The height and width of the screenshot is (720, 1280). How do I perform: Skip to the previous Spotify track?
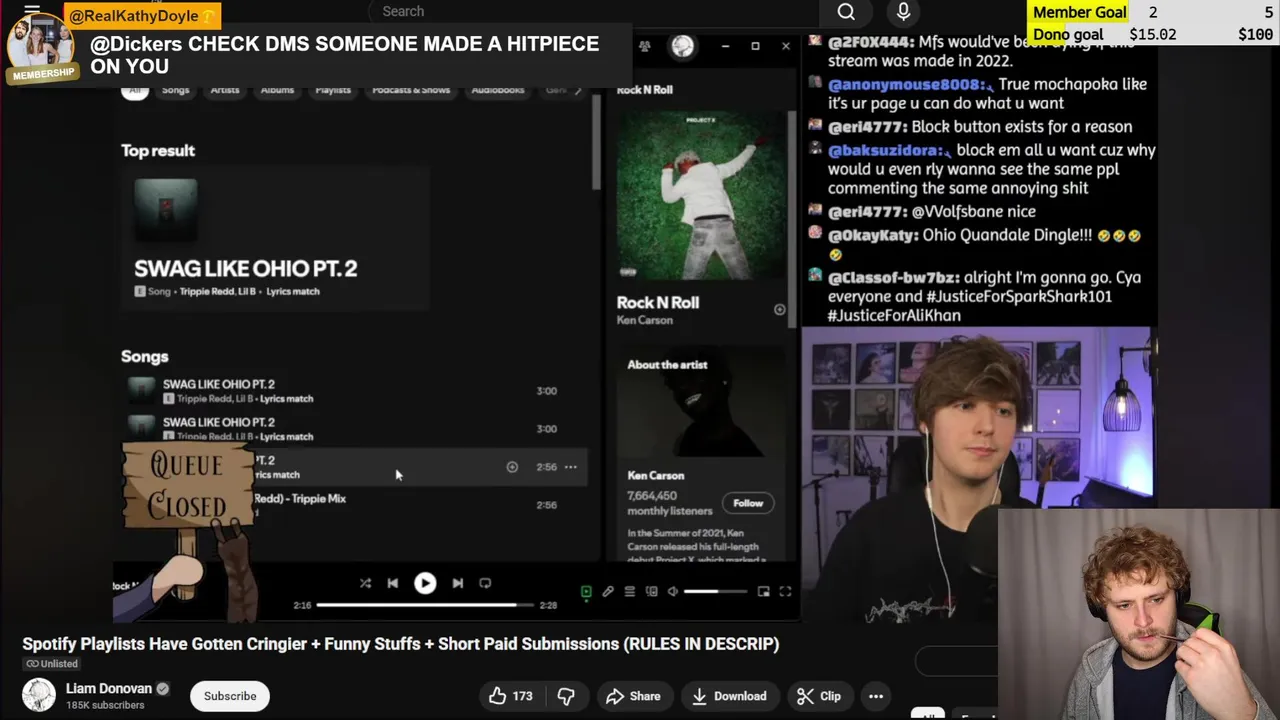coord(393,583)
